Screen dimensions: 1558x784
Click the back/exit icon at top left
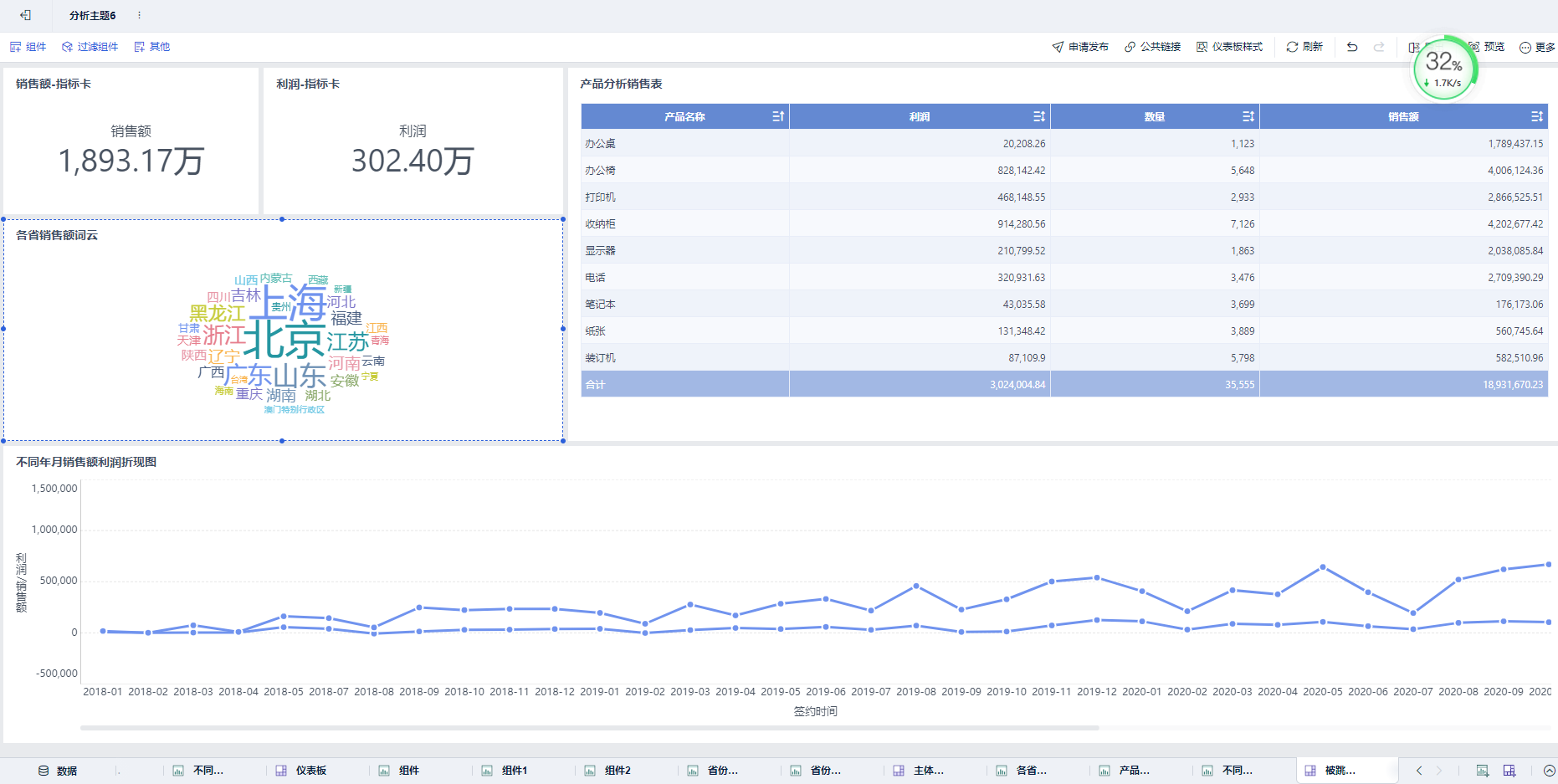(25, 15)
